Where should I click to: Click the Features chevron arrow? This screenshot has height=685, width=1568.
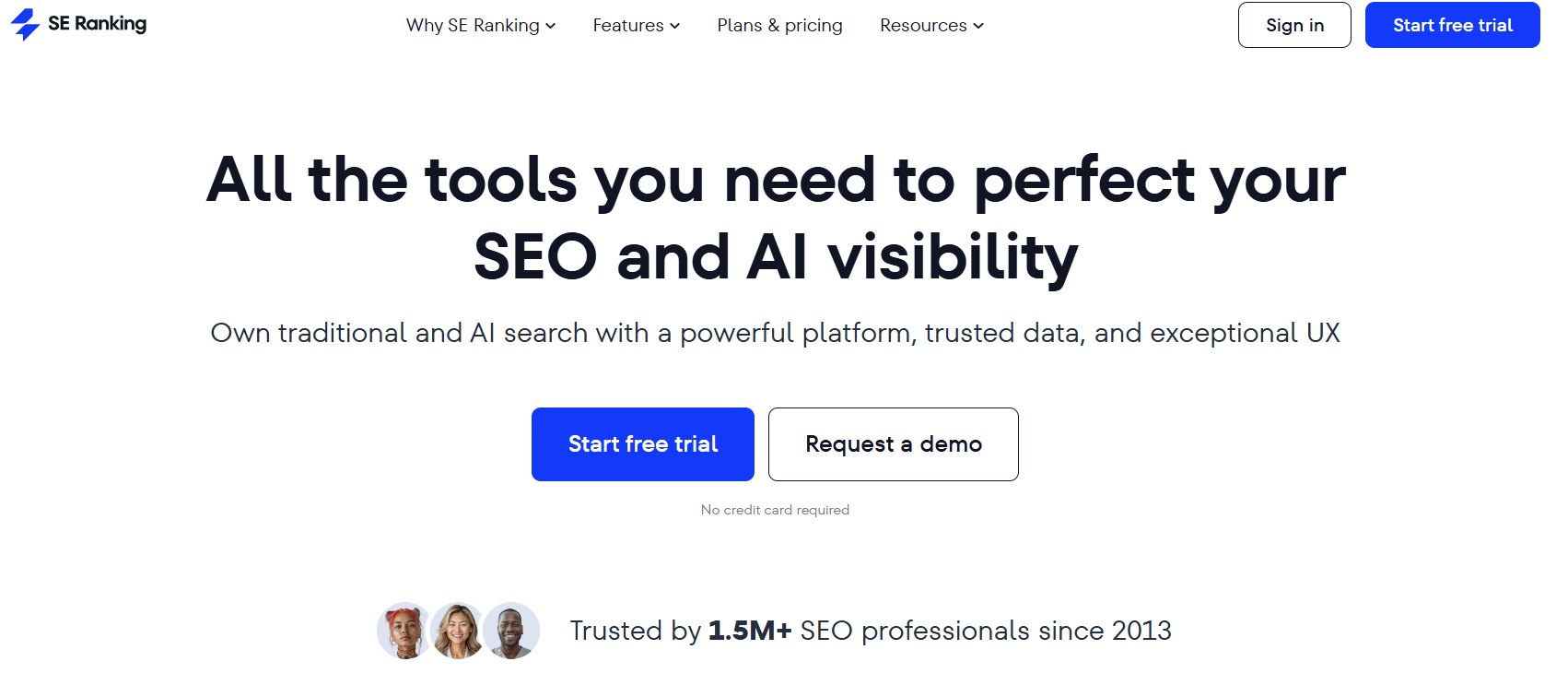pos(674,26)
